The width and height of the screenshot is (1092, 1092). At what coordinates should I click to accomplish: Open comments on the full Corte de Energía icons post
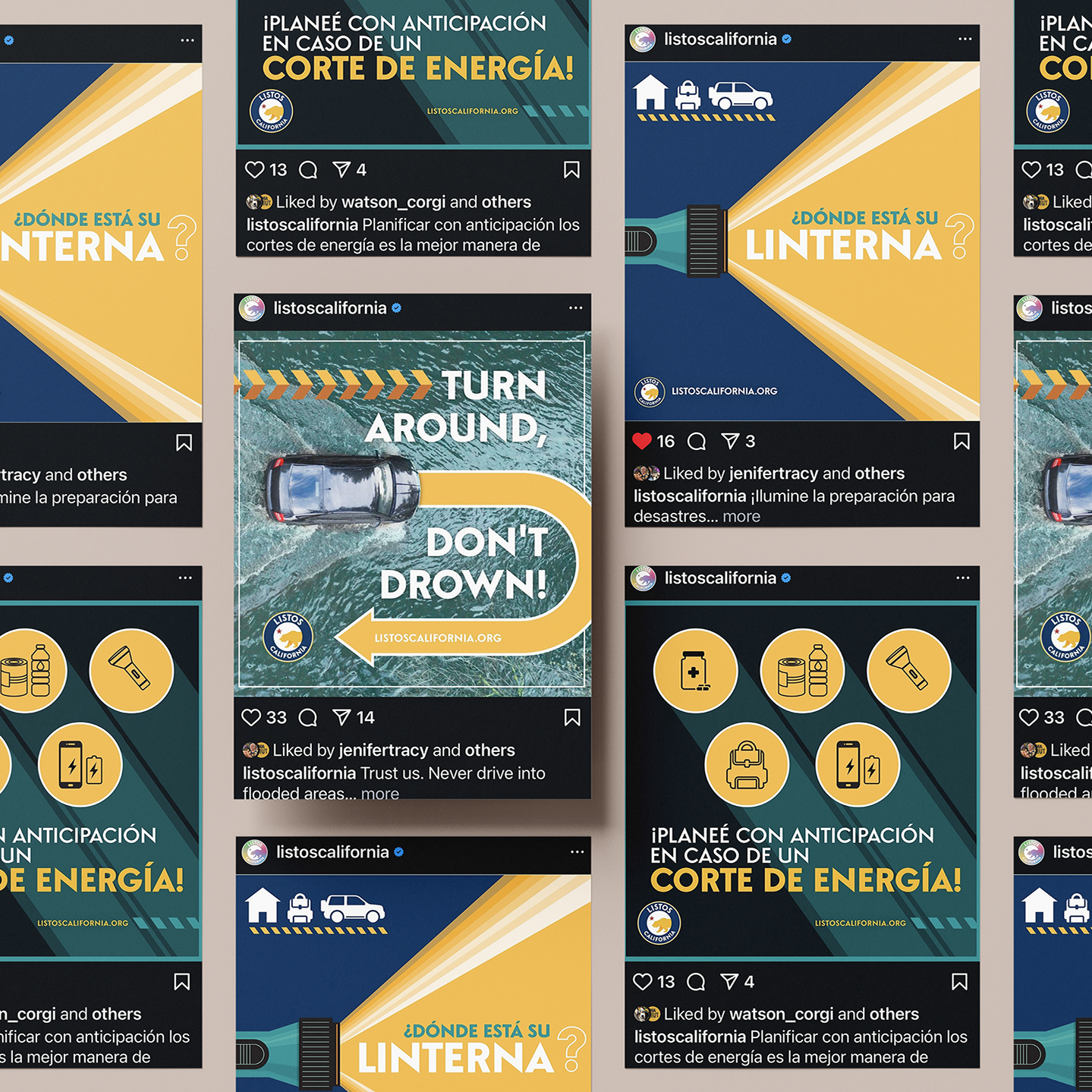coord(696,983)
